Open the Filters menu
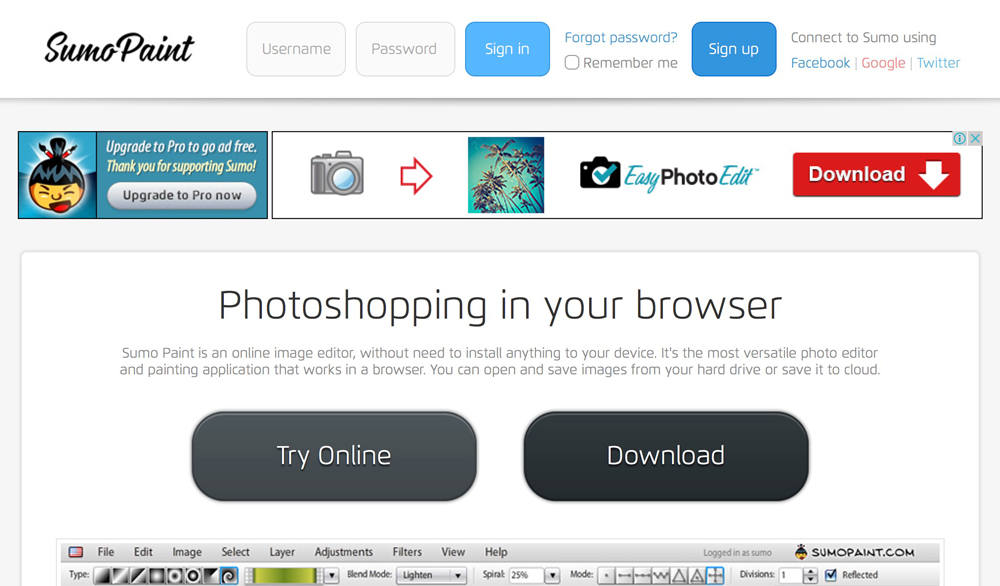The width and height of the screenshot is (1000, 586). pyautogui.click(x=407, y=552)
